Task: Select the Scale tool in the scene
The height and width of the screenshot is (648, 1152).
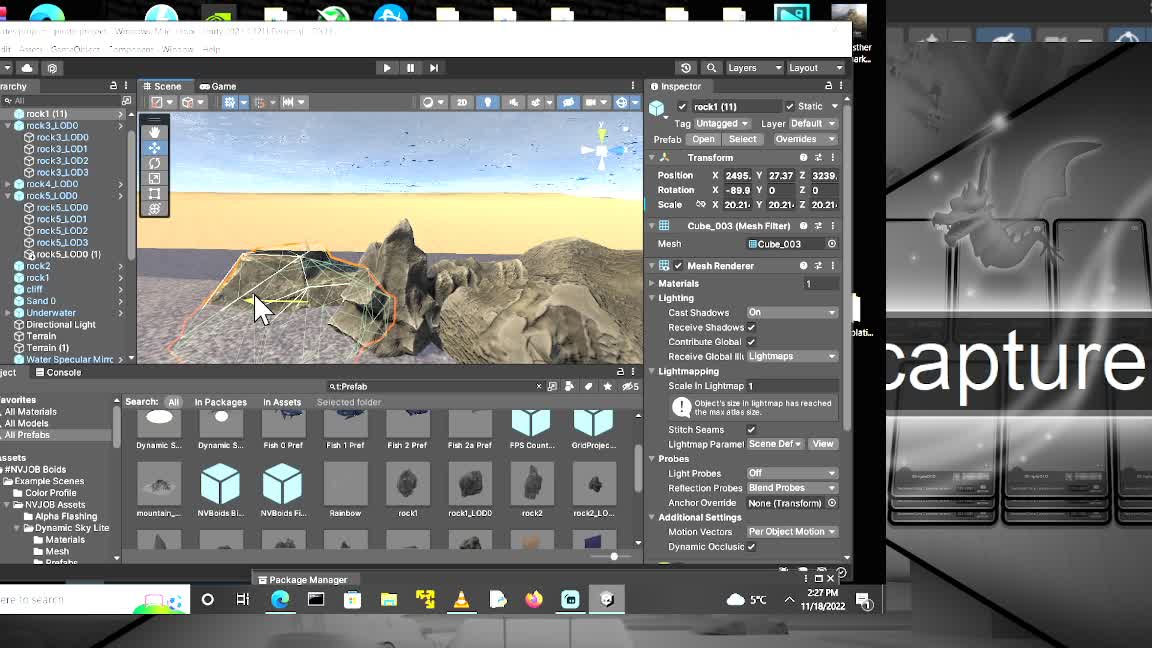Action: (x=154, y=179)
